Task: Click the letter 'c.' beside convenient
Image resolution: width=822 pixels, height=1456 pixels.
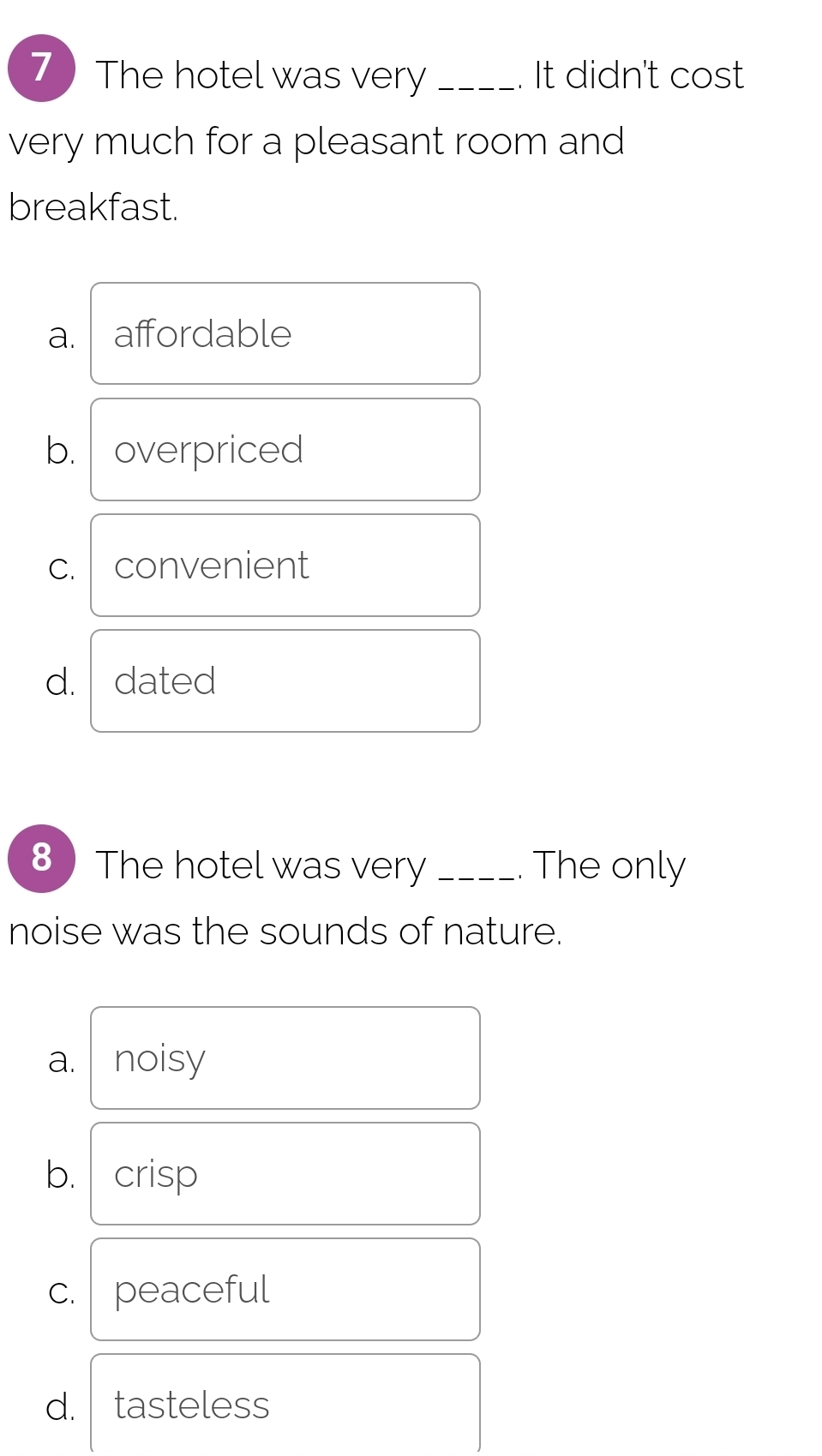Action: point(62,567)
